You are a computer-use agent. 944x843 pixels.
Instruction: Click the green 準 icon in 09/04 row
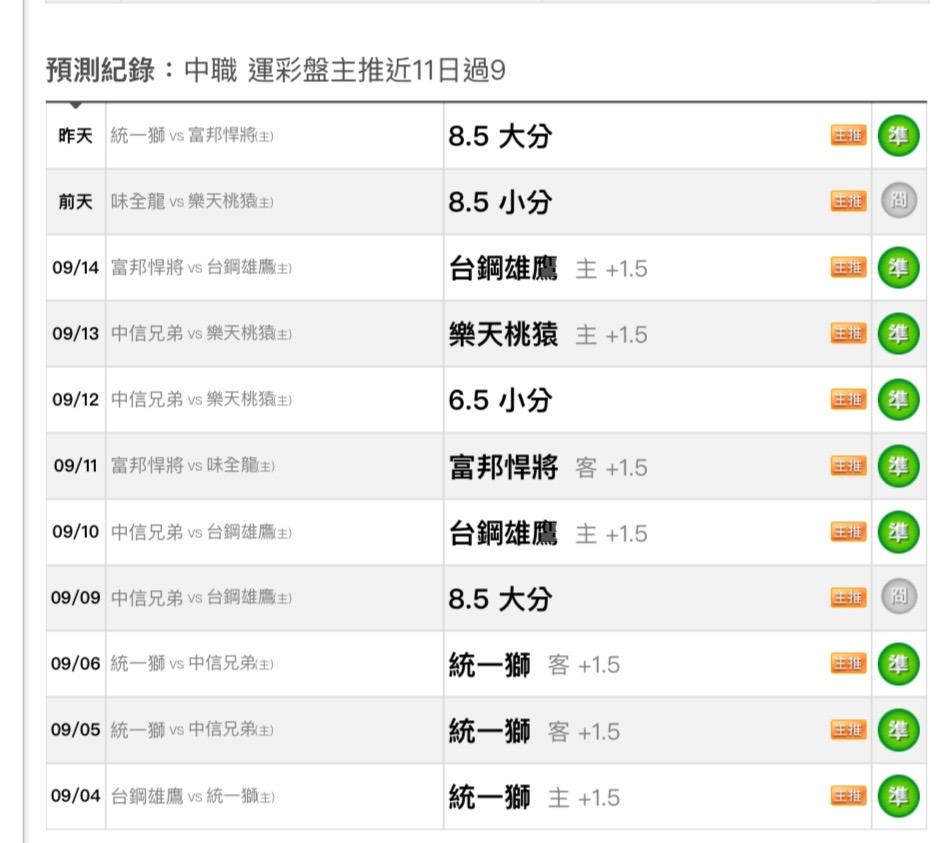pos(898,797)
